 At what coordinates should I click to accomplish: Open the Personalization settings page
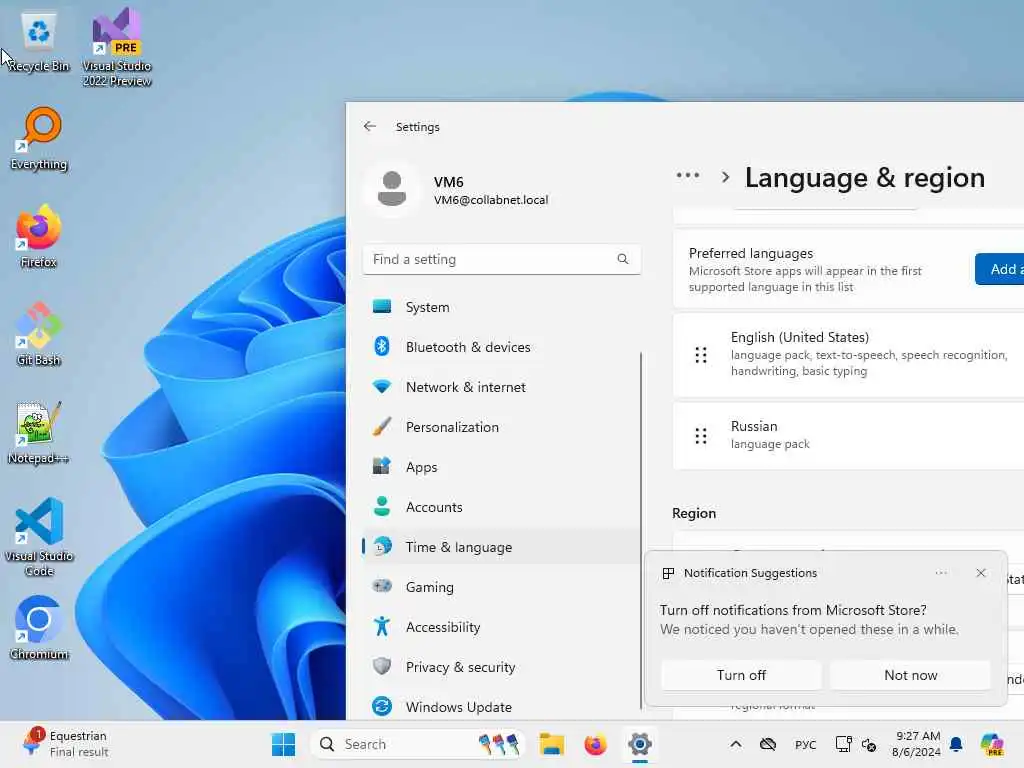click(501, 427)
